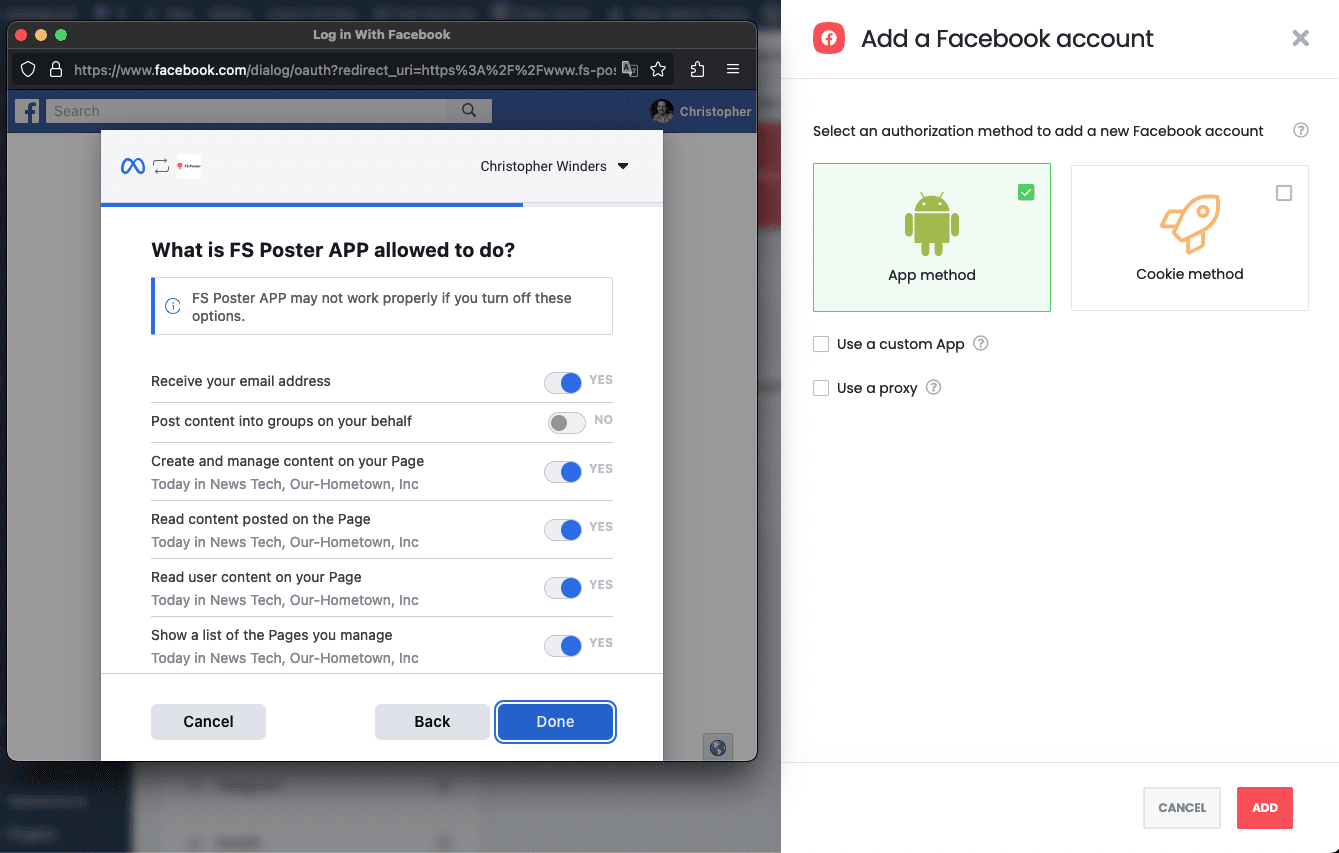This screenshot has width=1339, height=853.
Task: Click the Meta logo in the dialog
Action: [133, 166]
